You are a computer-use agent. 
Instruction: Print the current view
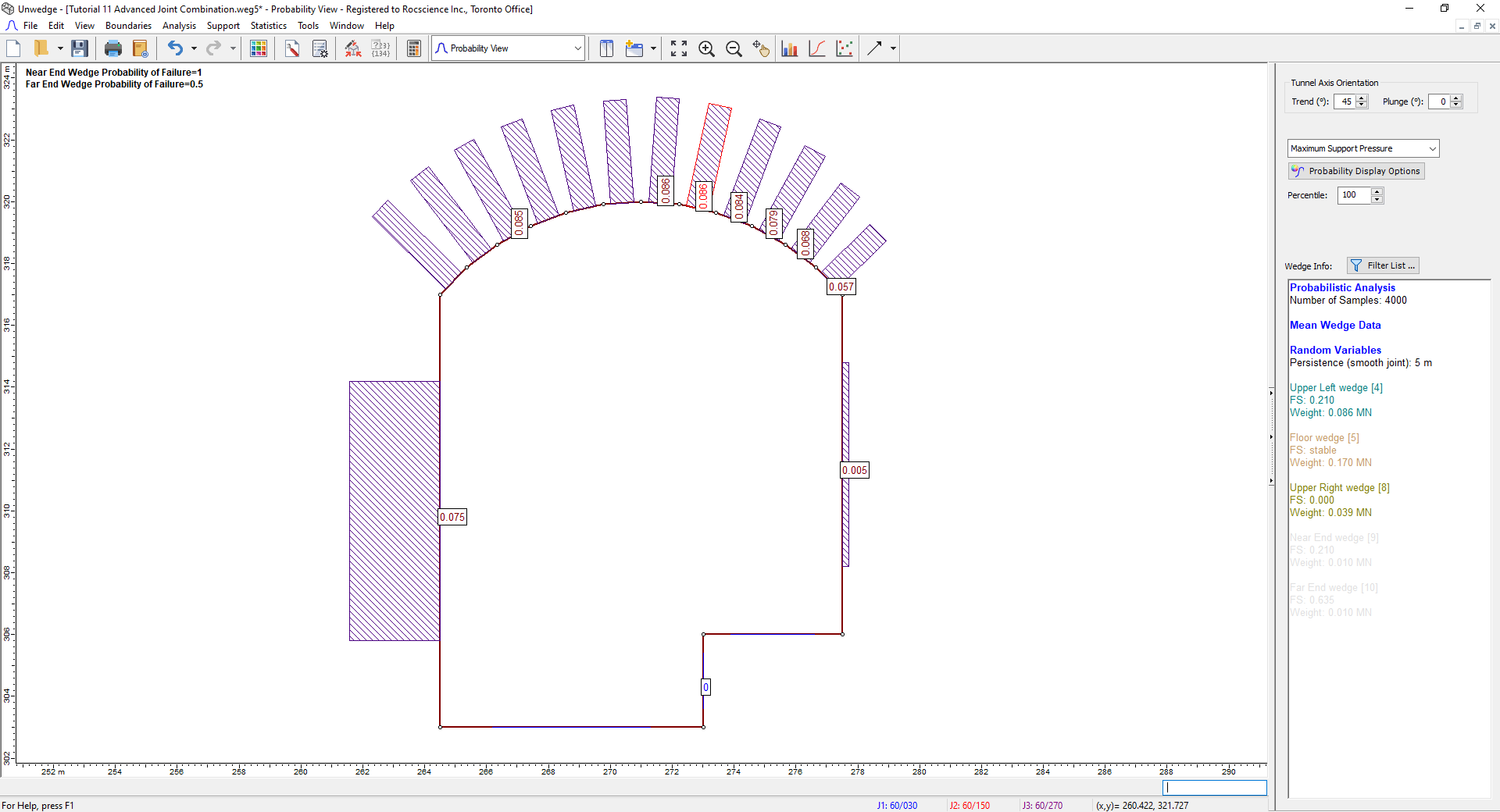pyautogui.click(x=113, y=48)
